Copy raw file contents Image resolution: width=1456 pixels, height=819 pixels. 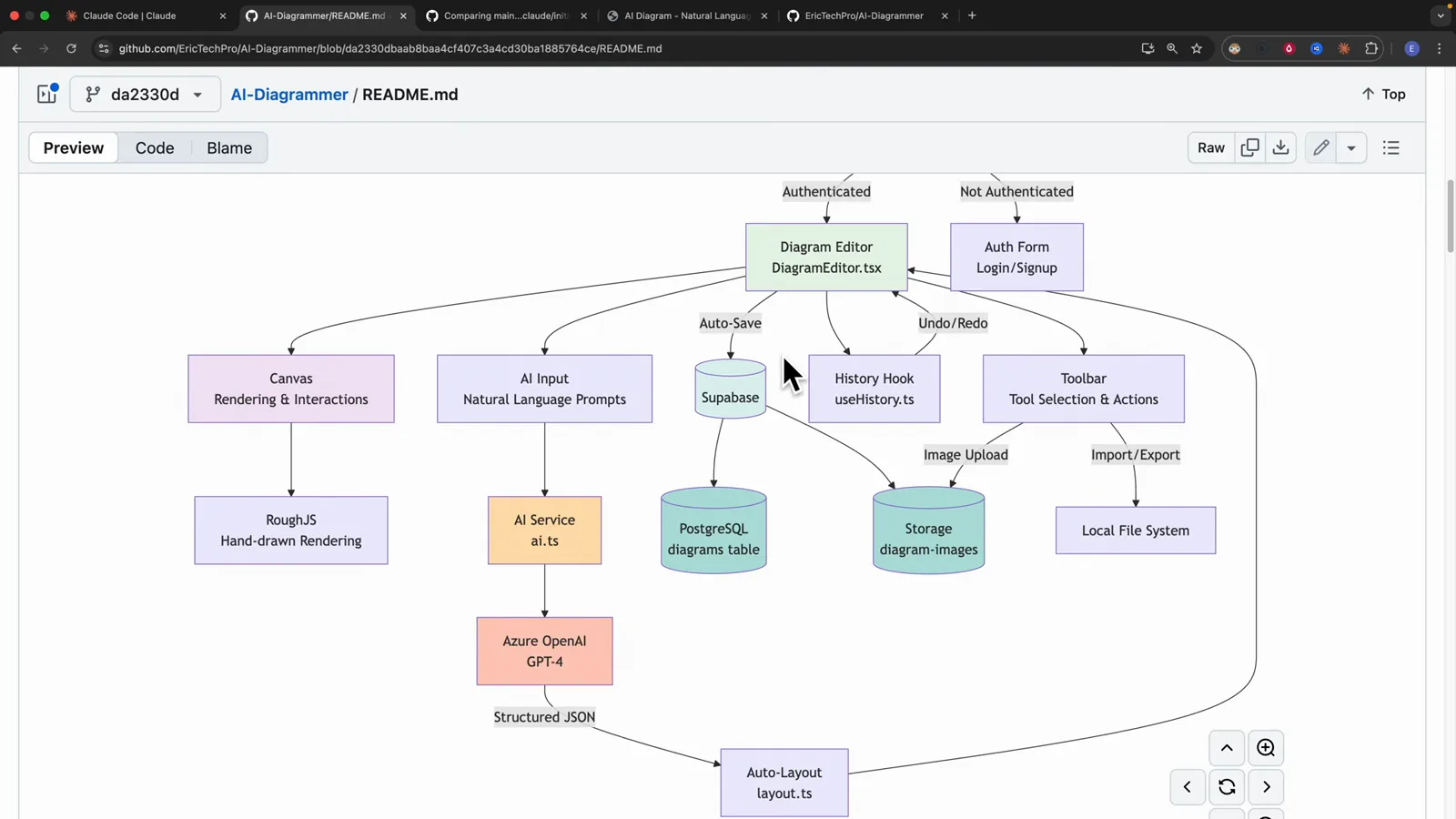point(1249,147)
